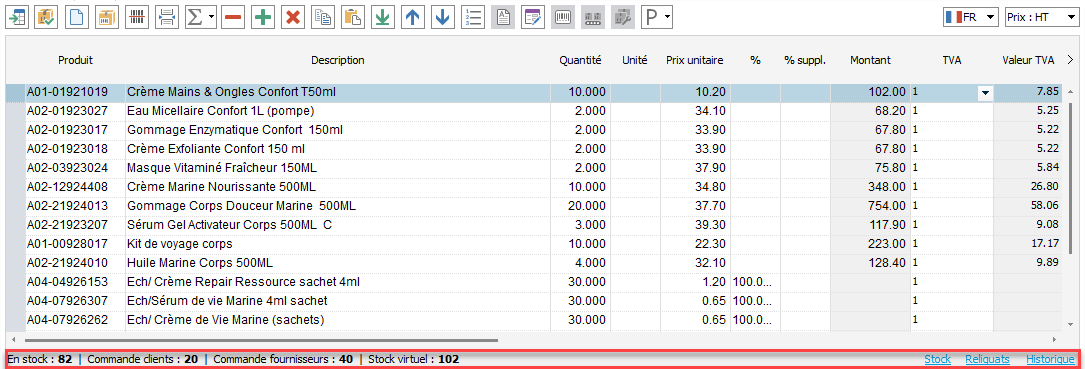Screen dimensions: 1085x369
Task: Click the purple note edit icon
Action: [x=533, y=17]
